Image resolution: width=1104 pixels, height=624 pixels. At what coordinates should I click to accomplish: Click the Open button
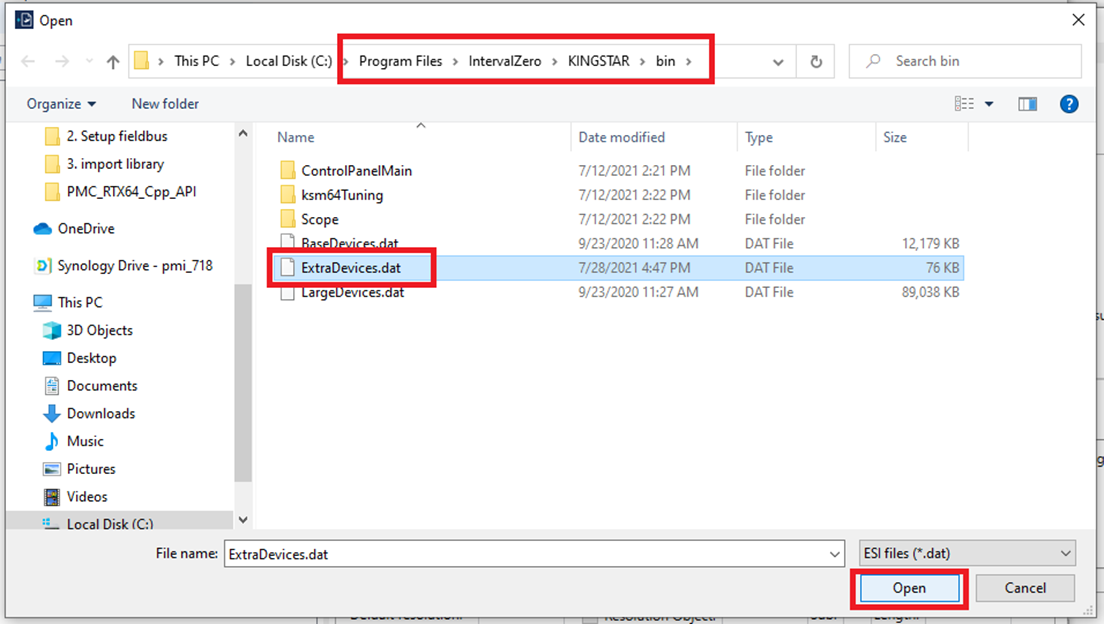click(x=909, y=588)
